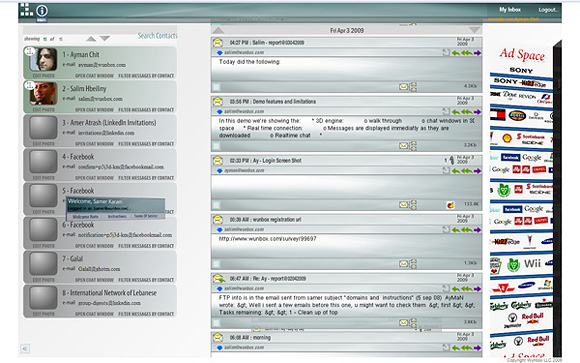Forward Demo features and limitations message
The height and width of the screenshot is (363, 580).
(x=477, y=112)
